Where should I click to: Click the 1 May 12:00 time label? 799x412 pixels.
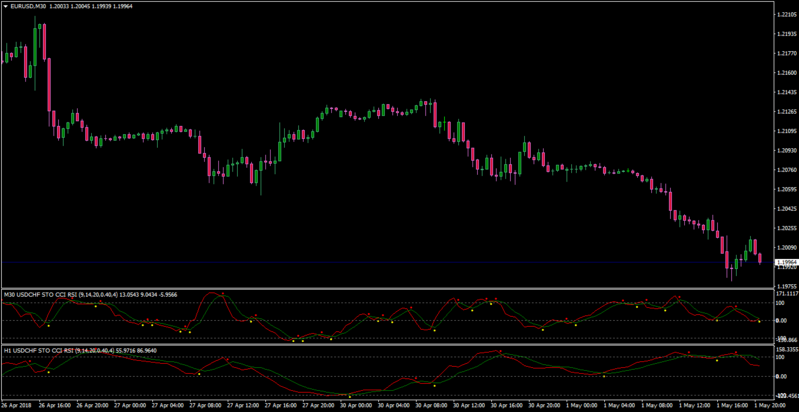tap(694, 407)
